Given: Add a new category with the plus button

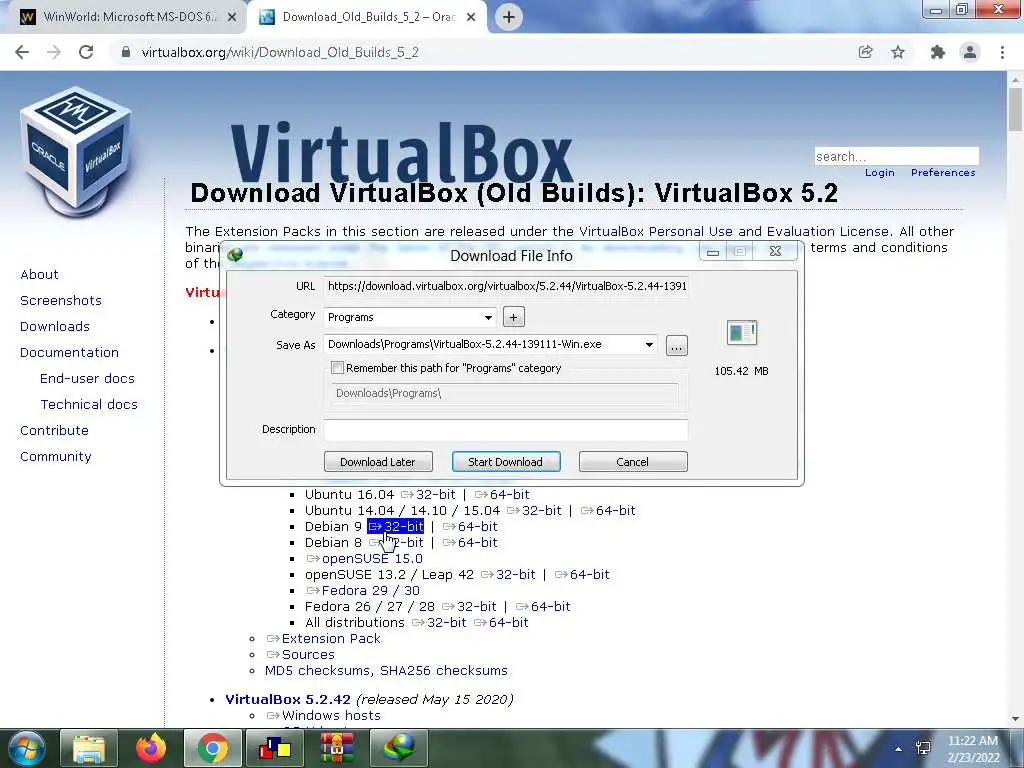Looking at the screenshot, I should point(513,317).
